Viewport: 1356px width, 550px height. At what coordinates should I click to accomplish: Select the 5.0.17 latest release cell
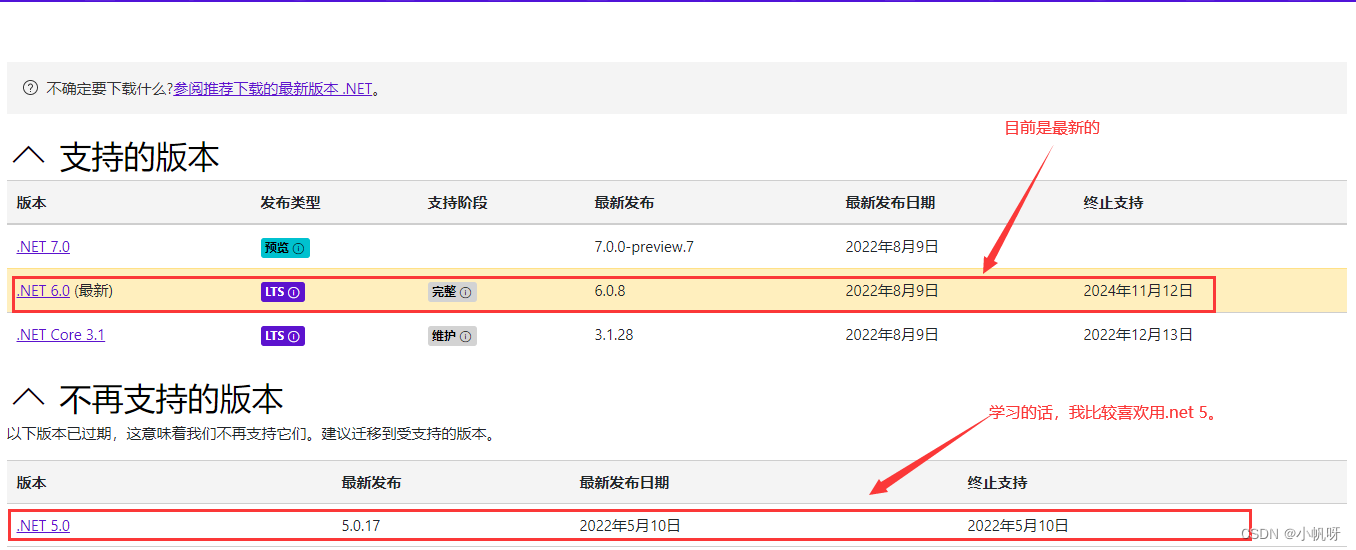coord(362,525)
